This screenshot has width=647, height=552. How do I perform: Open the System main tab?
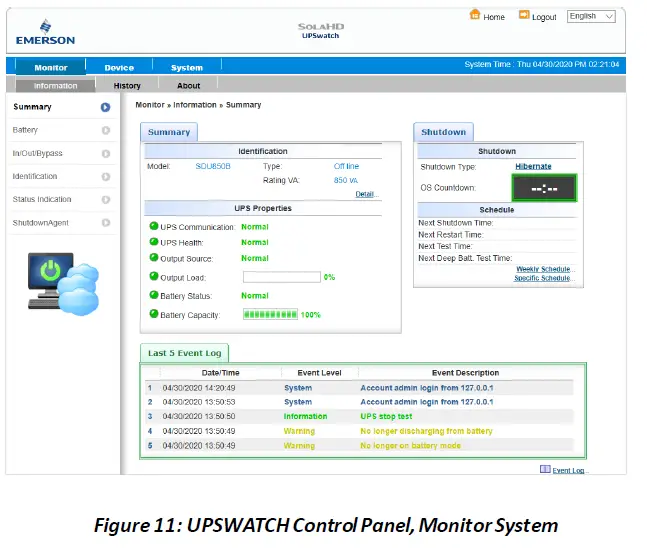coord(187,68)
